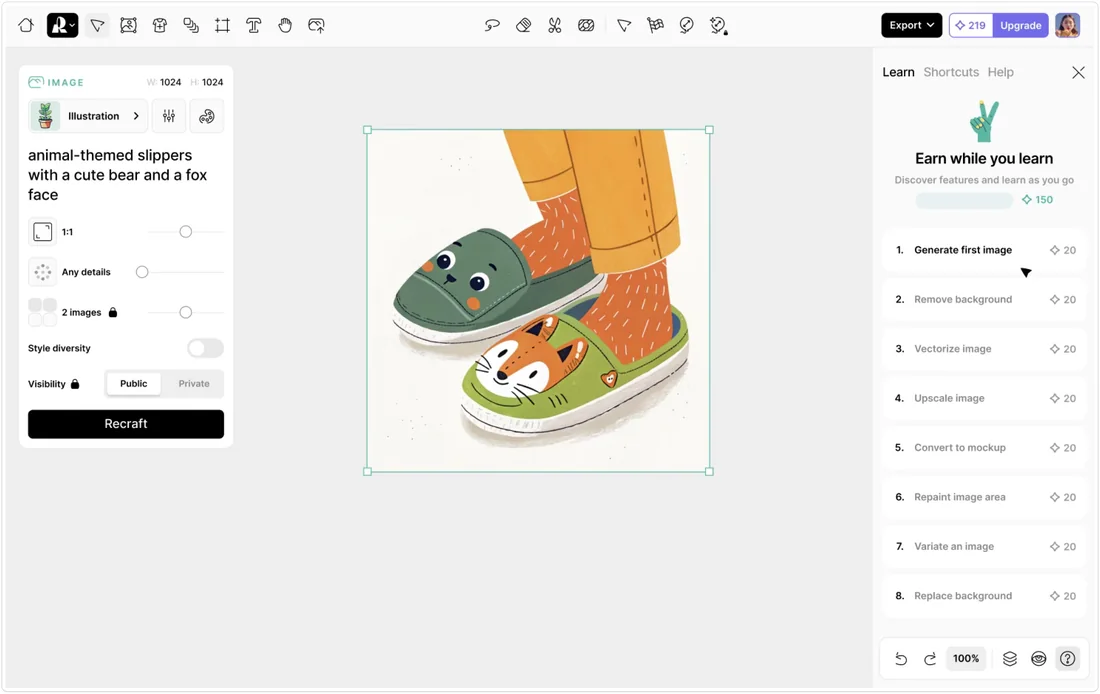This screenshot has height=694, width=1100.
Task: Open the adjustment sliders icon next to Illustration
Action: pos(169,116)
